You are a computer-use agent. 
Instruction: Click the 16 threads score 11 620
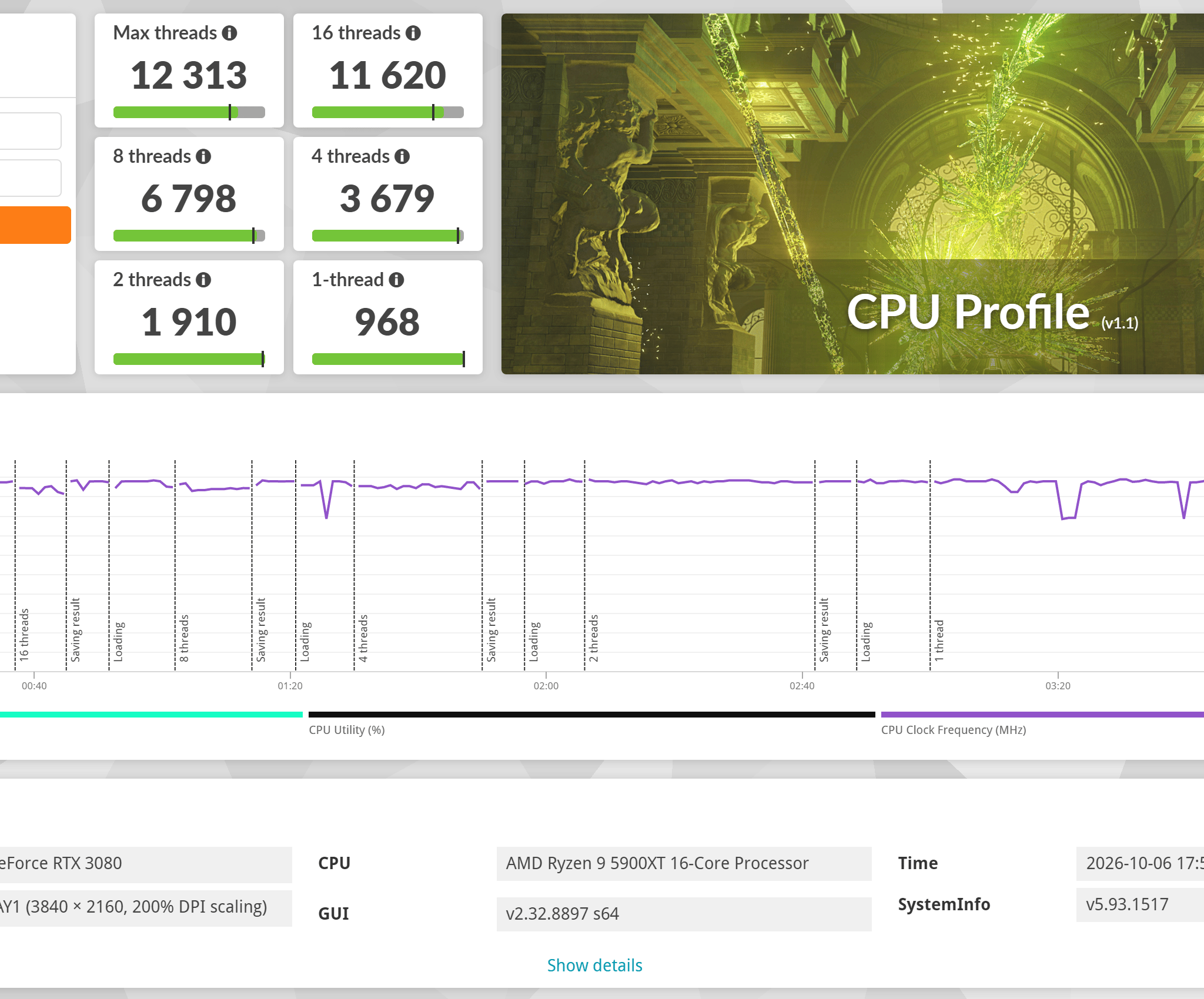[387, 75]
